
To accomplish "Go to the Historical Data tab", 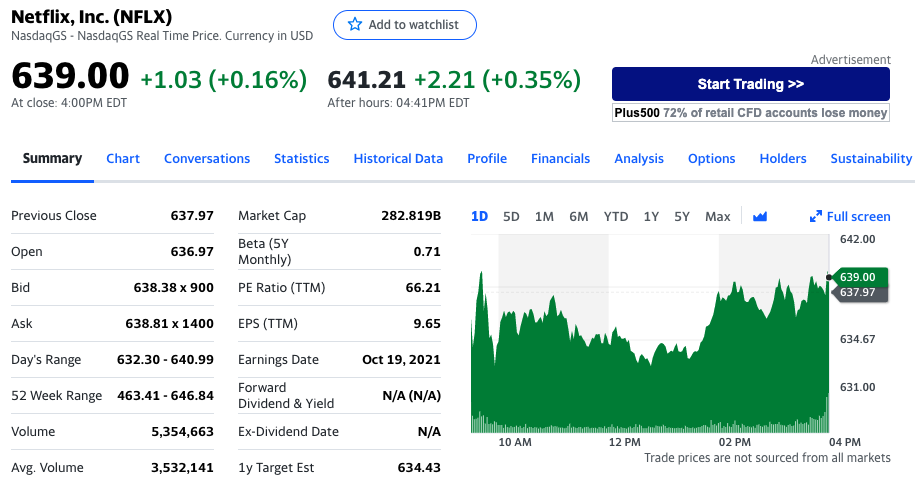I will point(398,158).
